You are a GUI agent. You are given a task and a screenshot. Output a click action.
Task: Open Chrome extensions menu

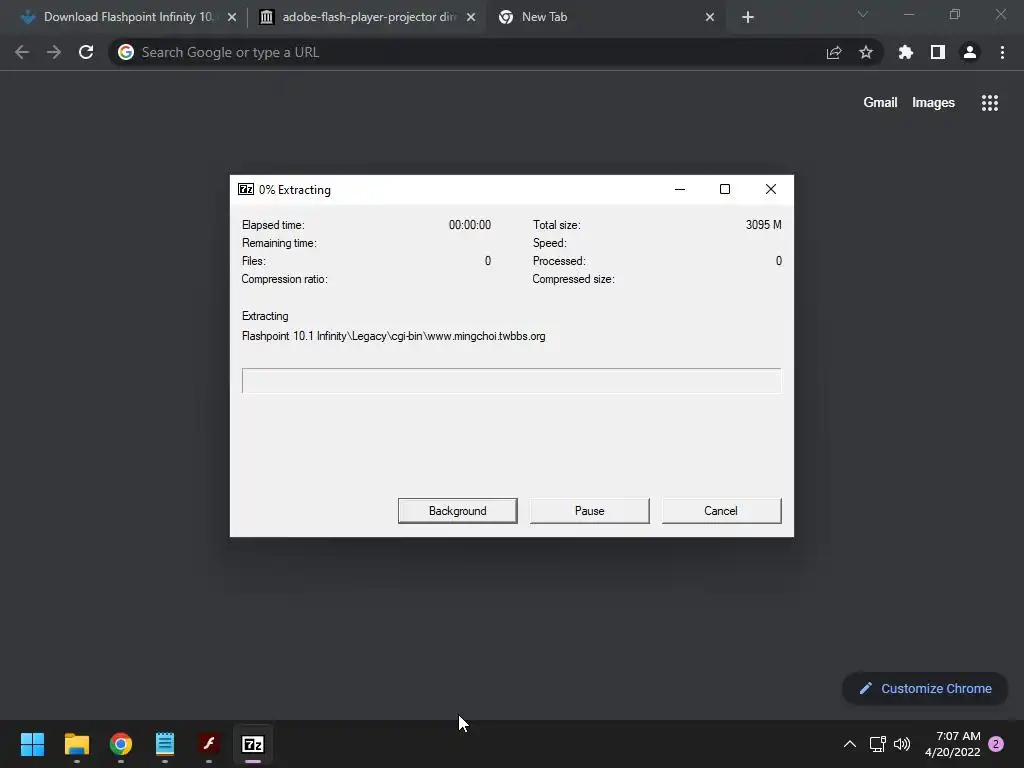tap(906, 52)
